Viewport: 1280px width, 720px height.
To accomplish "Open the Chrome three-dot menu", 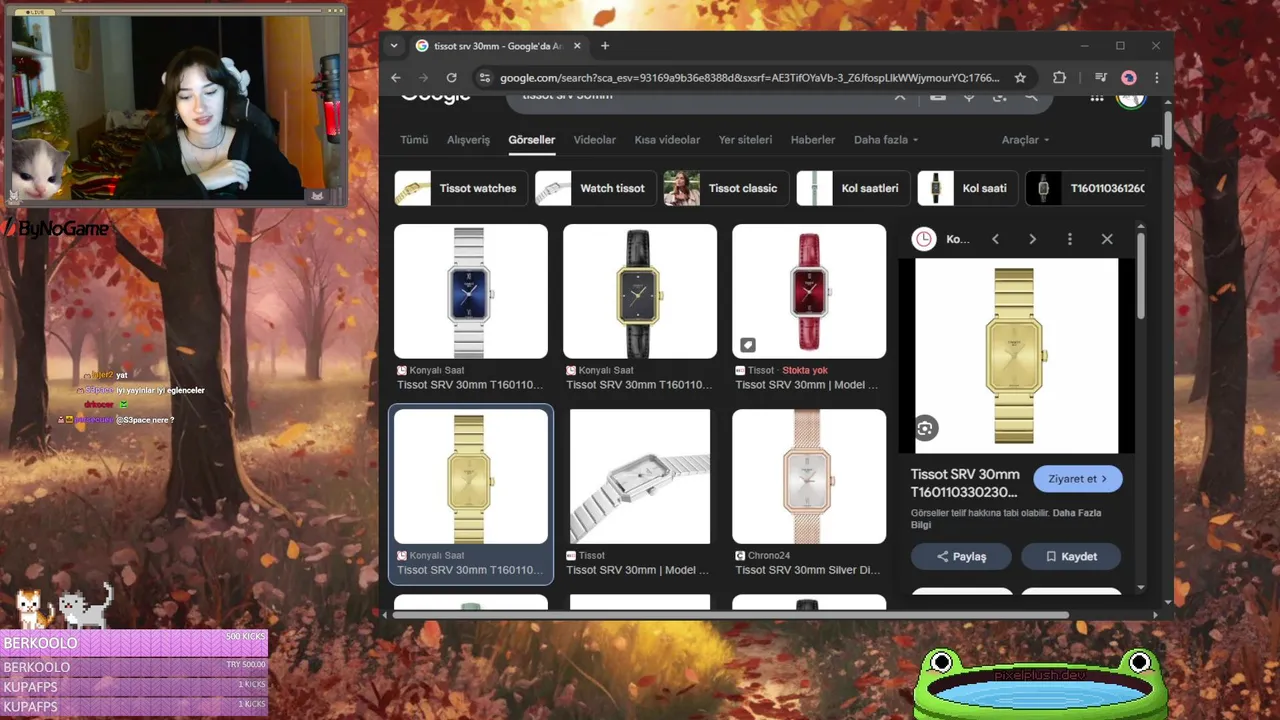I will pyautogui.click(x=1157, y=78).
